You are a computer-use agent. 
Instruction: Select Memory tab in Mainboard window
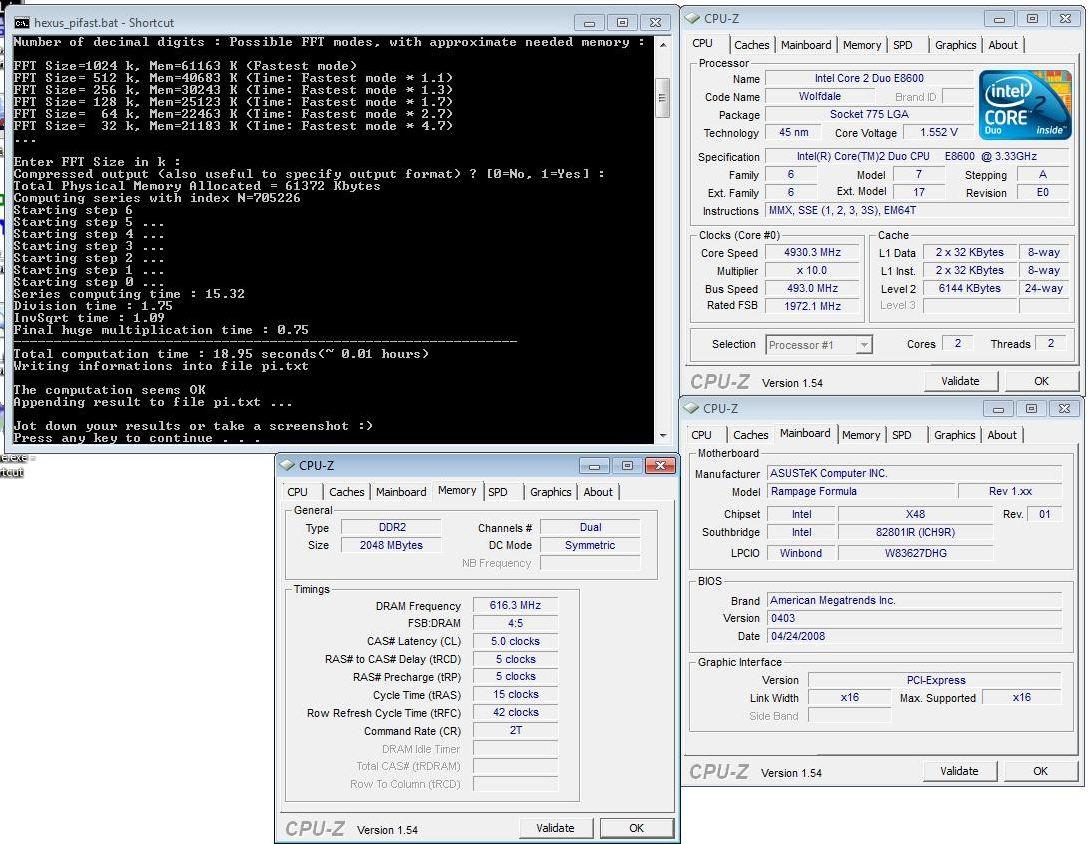861,435
